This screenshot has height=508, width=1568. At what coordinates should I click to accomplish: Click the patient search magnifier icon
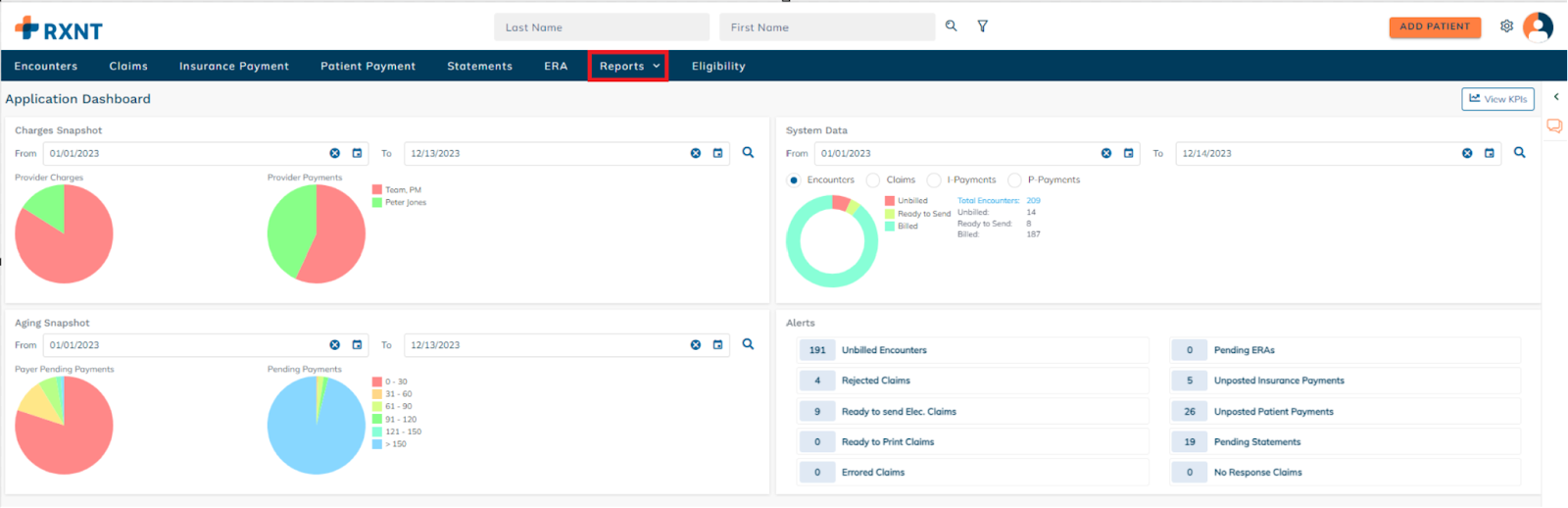951,26
